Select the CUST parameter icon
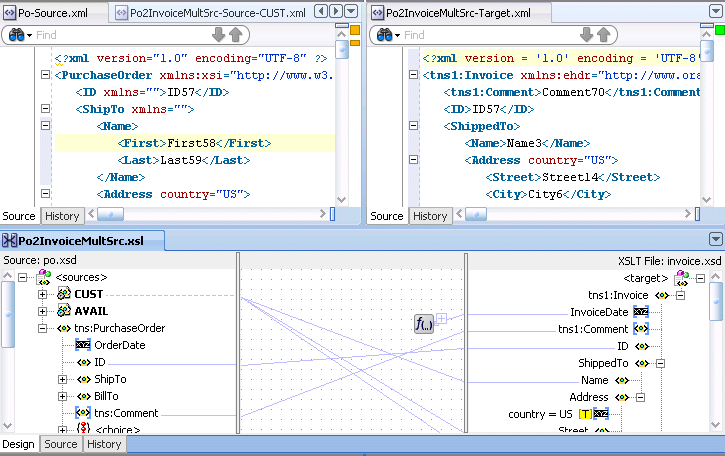 (x=64, y=294)
